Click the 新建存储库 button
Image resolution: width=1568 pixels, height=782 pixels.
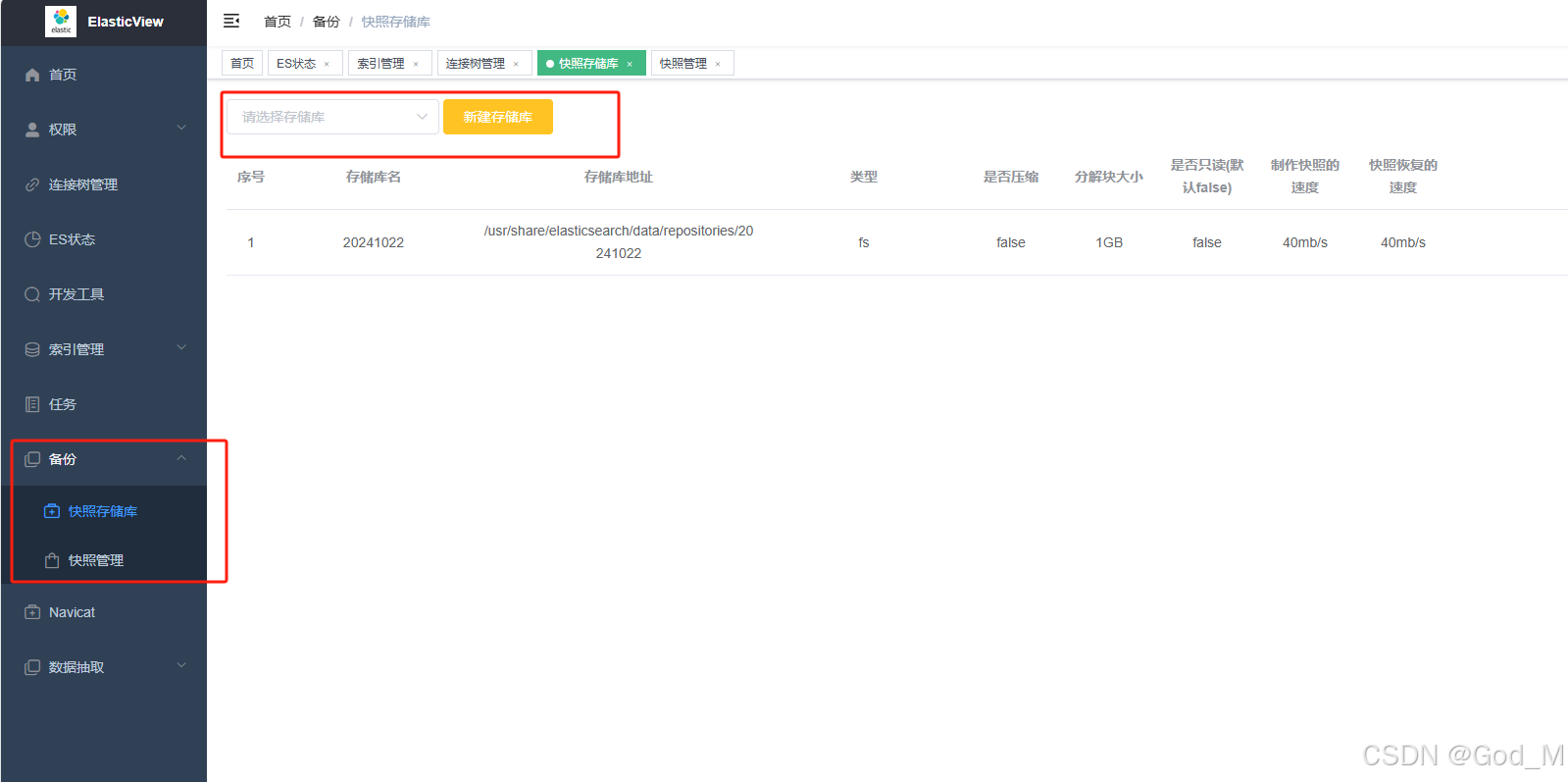pyautogui.click(x=498, y=117)
